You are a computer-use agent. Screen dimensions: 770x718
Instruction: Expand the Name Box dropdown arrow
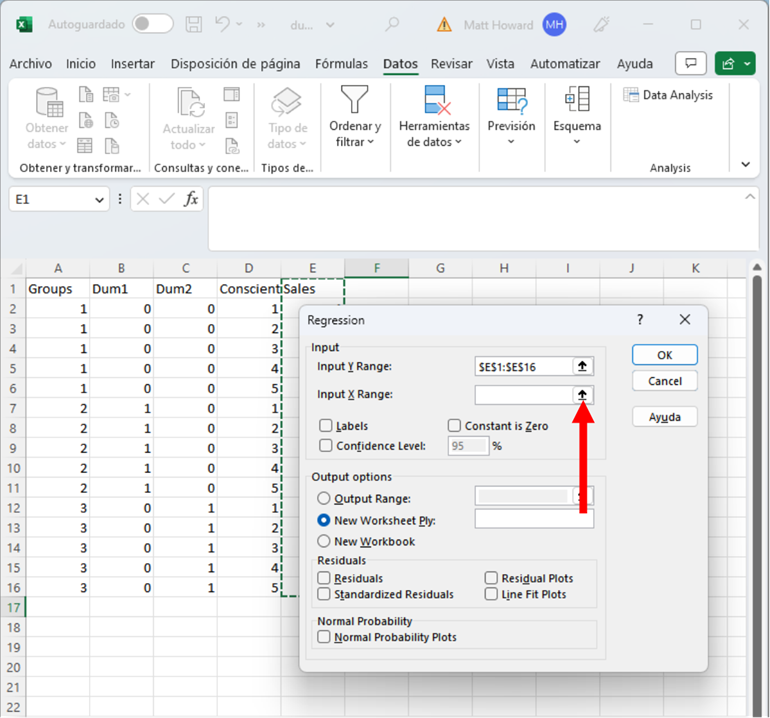pyautogui.click(x=99, y=200)
